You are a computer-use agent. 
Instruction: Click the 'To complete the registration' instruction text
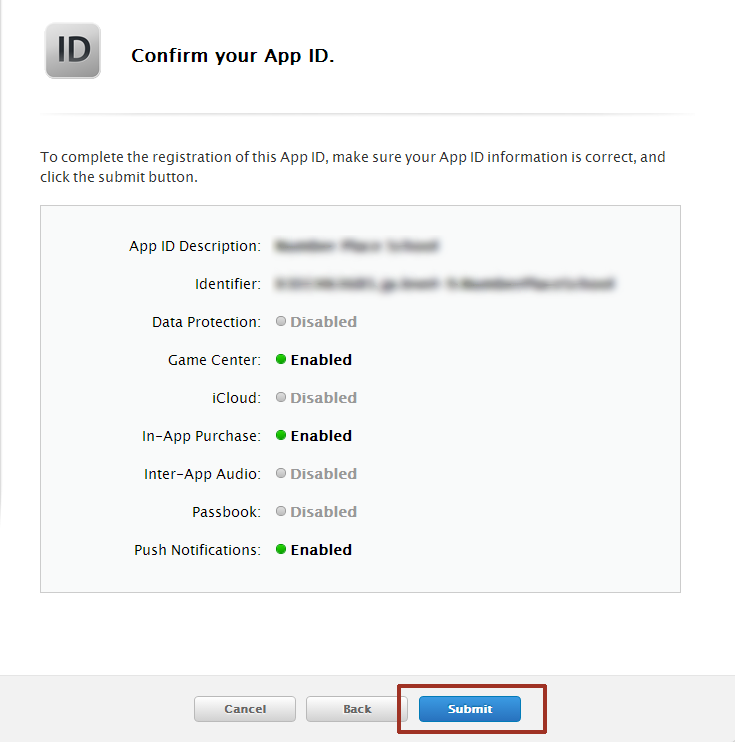353,167
